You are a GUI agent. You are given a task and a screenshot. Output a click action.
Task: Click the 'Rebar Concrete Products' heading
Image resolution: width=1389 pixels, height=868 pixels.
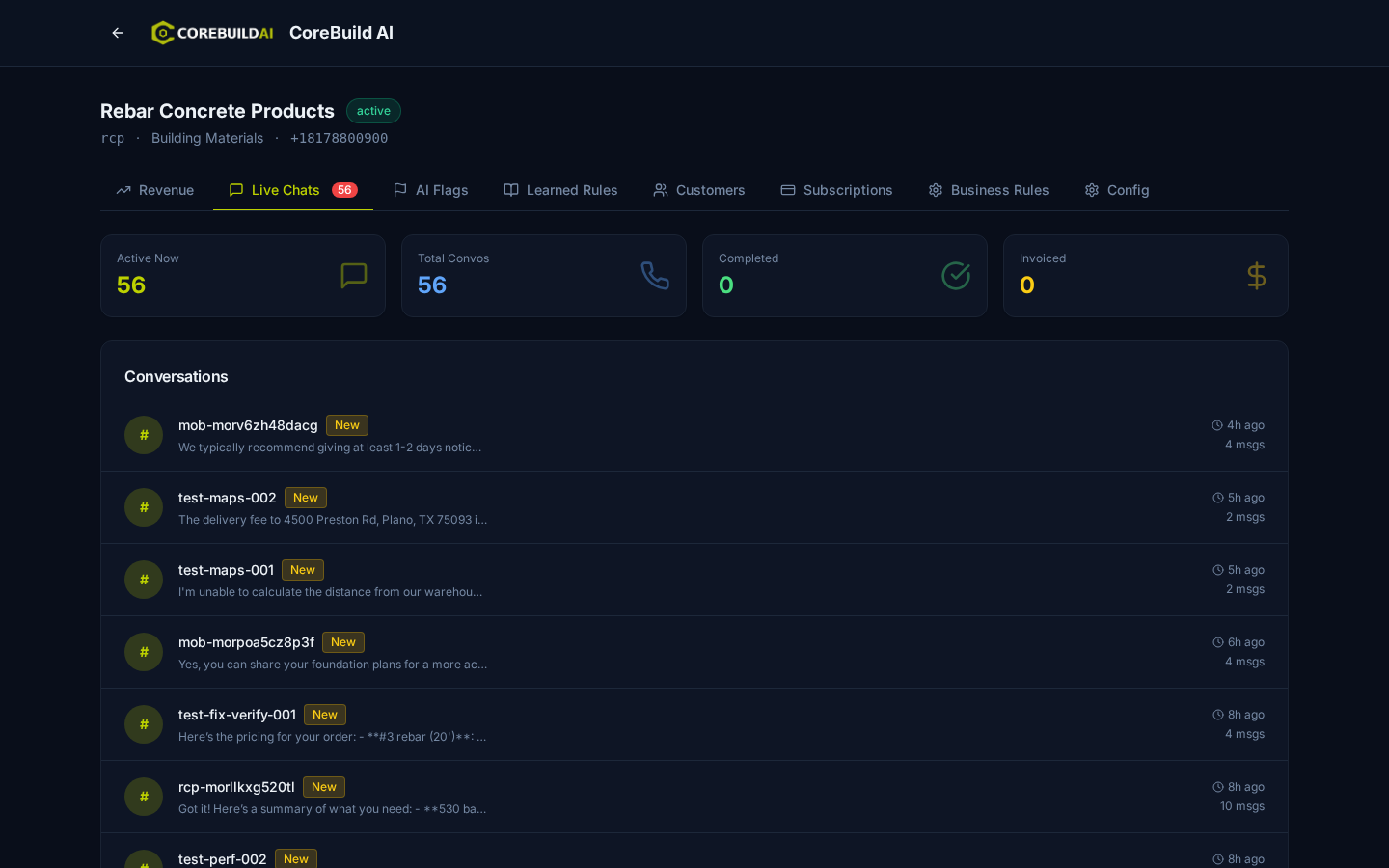click(x=217, y=111)
